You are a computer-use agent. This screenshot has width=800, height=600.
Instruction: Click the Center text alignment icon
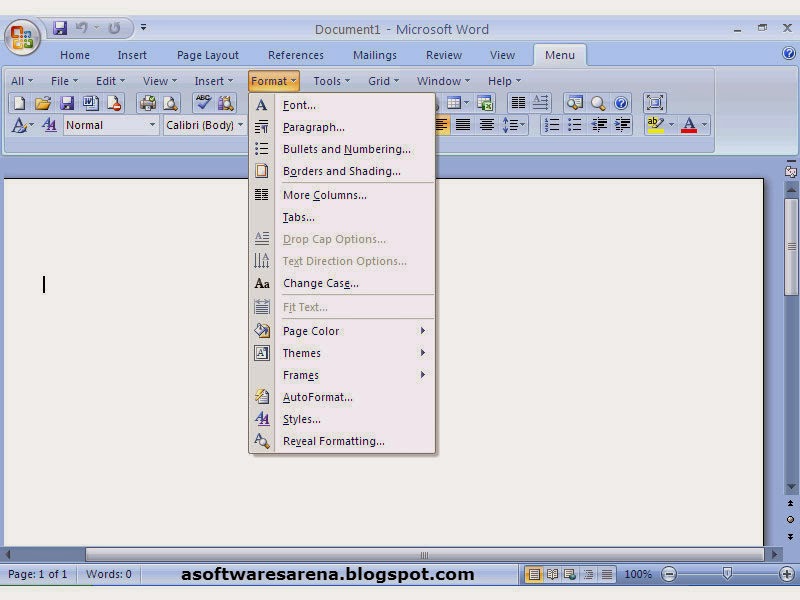487,124
